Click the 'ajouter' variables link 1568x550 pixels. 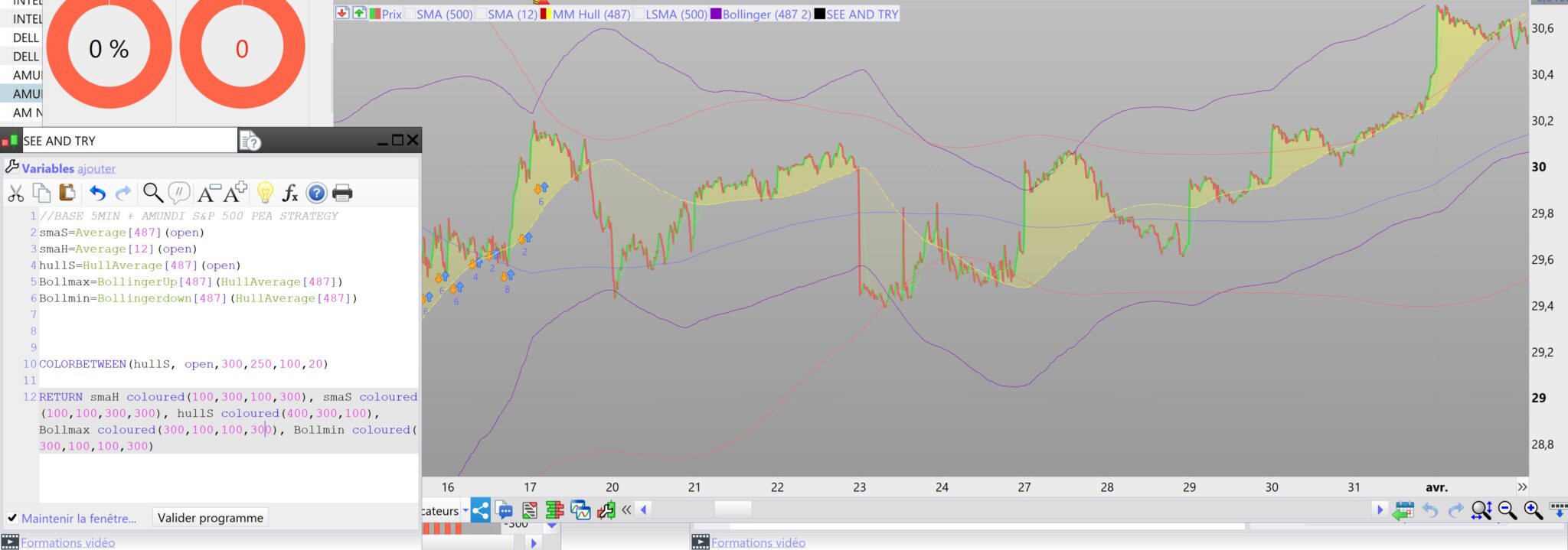point(96,168)
